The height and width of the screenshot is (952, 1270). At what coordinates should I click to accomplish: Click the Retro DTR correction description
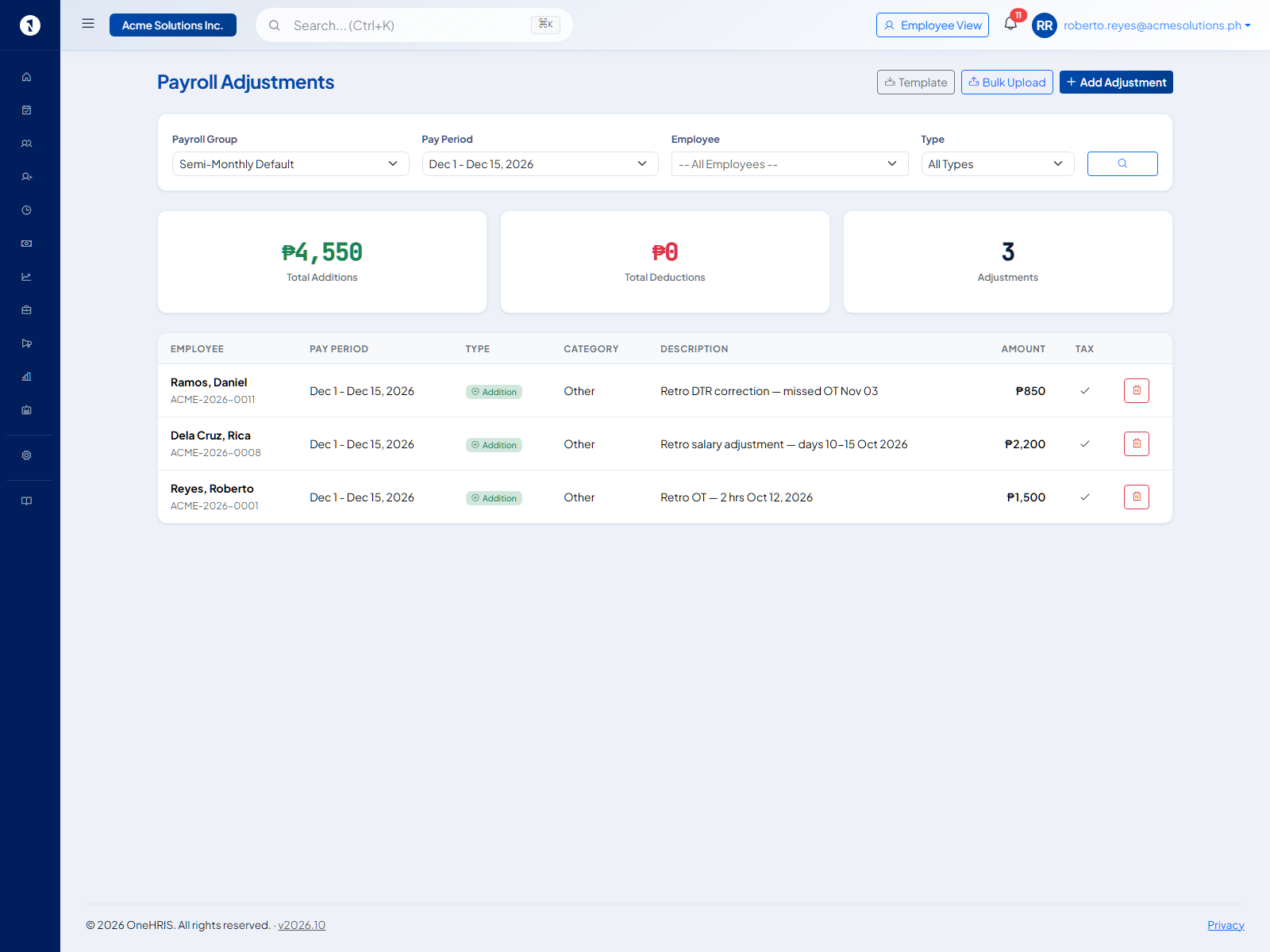tap(769, 391)
